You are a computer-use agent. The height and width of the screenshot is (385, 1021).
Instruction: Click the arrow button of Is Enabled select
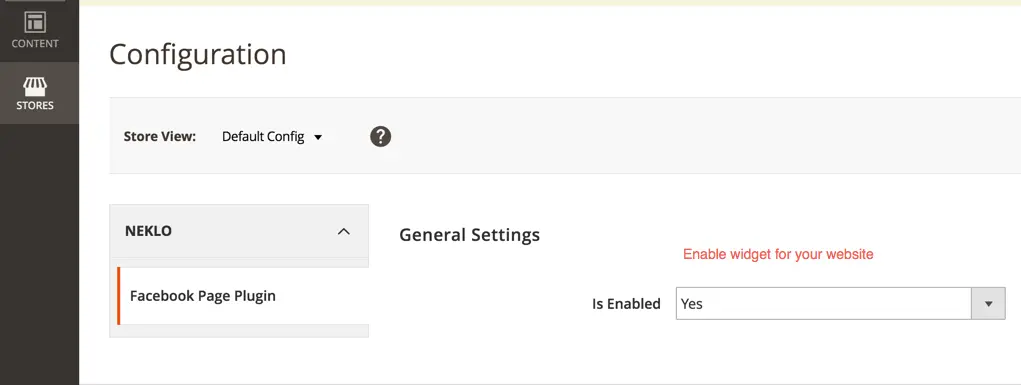click(x=988, y=304)
